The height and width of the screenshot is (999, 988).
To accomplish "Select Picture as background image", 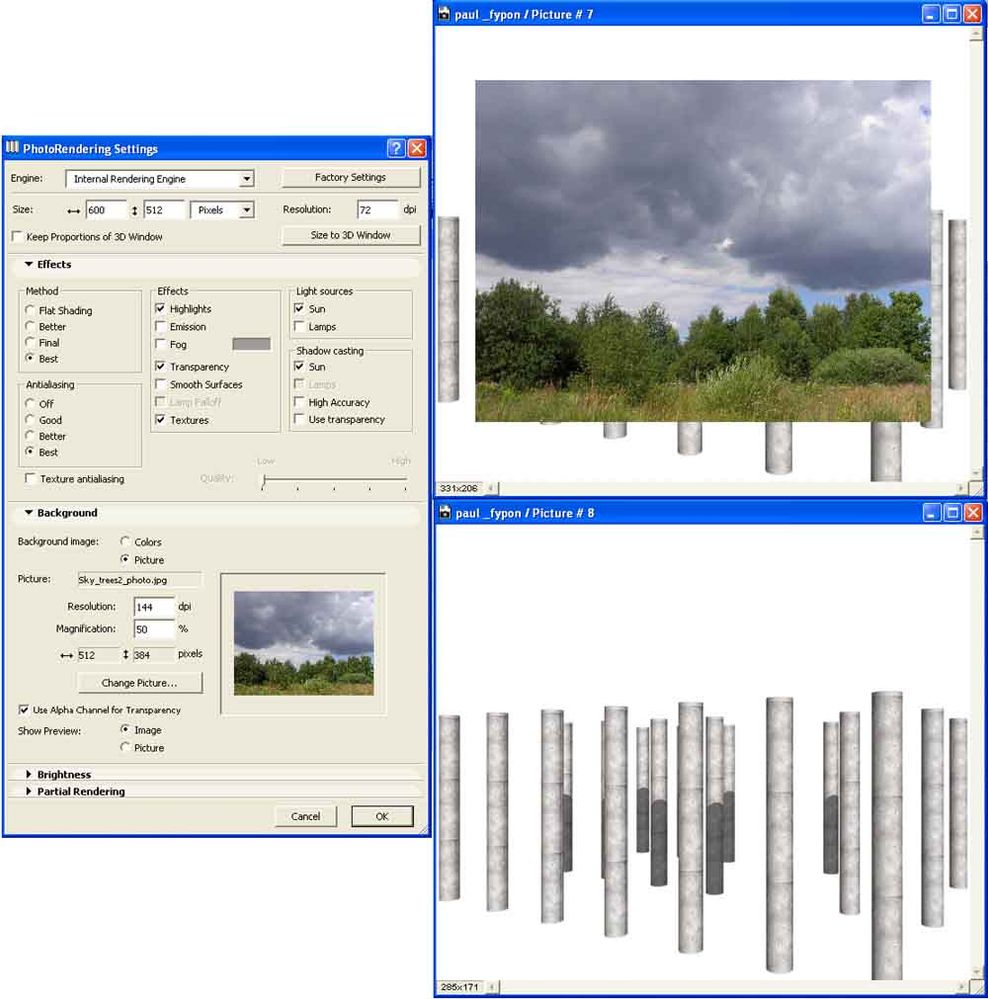I will [x=125, y=559].
